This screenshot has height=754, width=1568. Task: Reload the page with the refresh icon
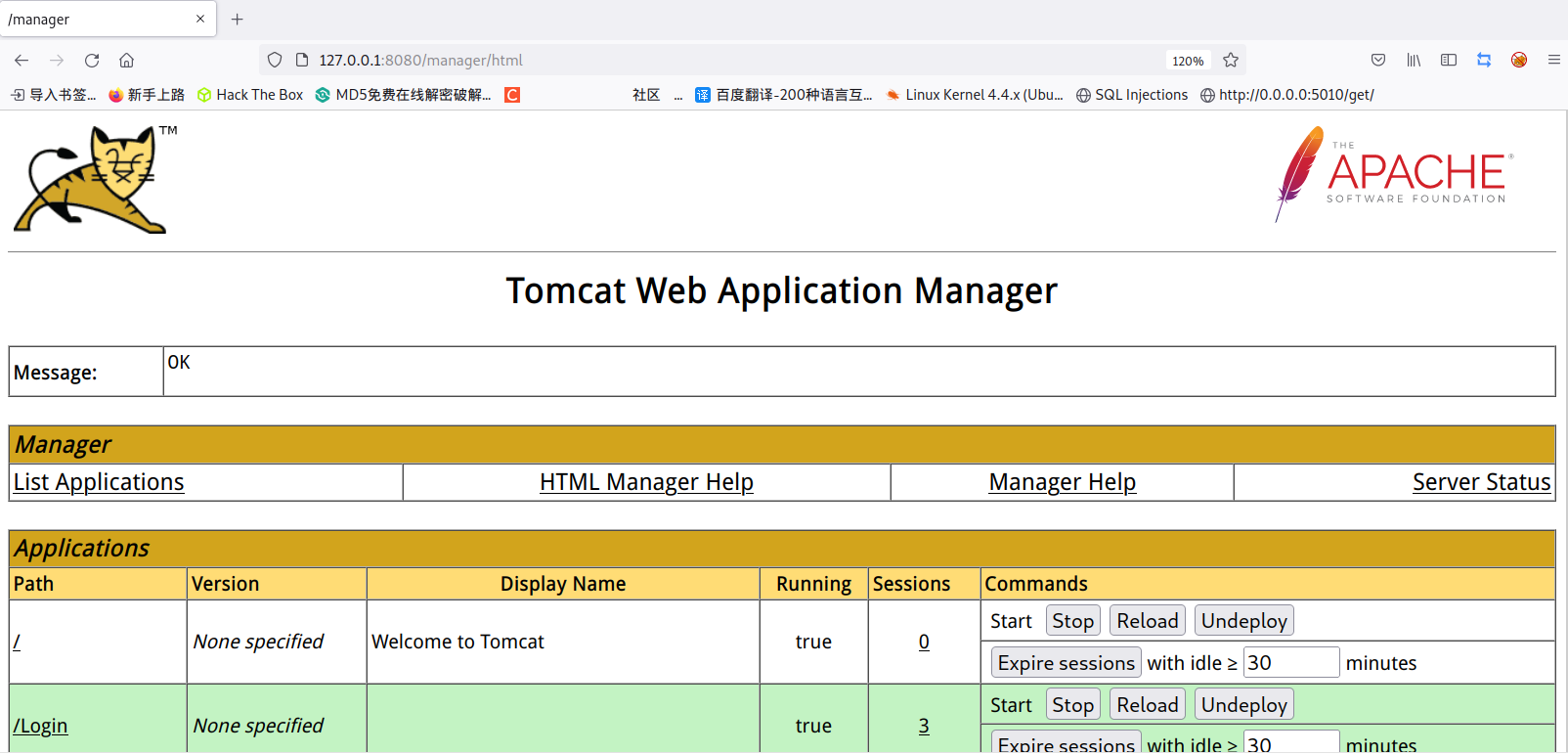click(x=92, y=61)
